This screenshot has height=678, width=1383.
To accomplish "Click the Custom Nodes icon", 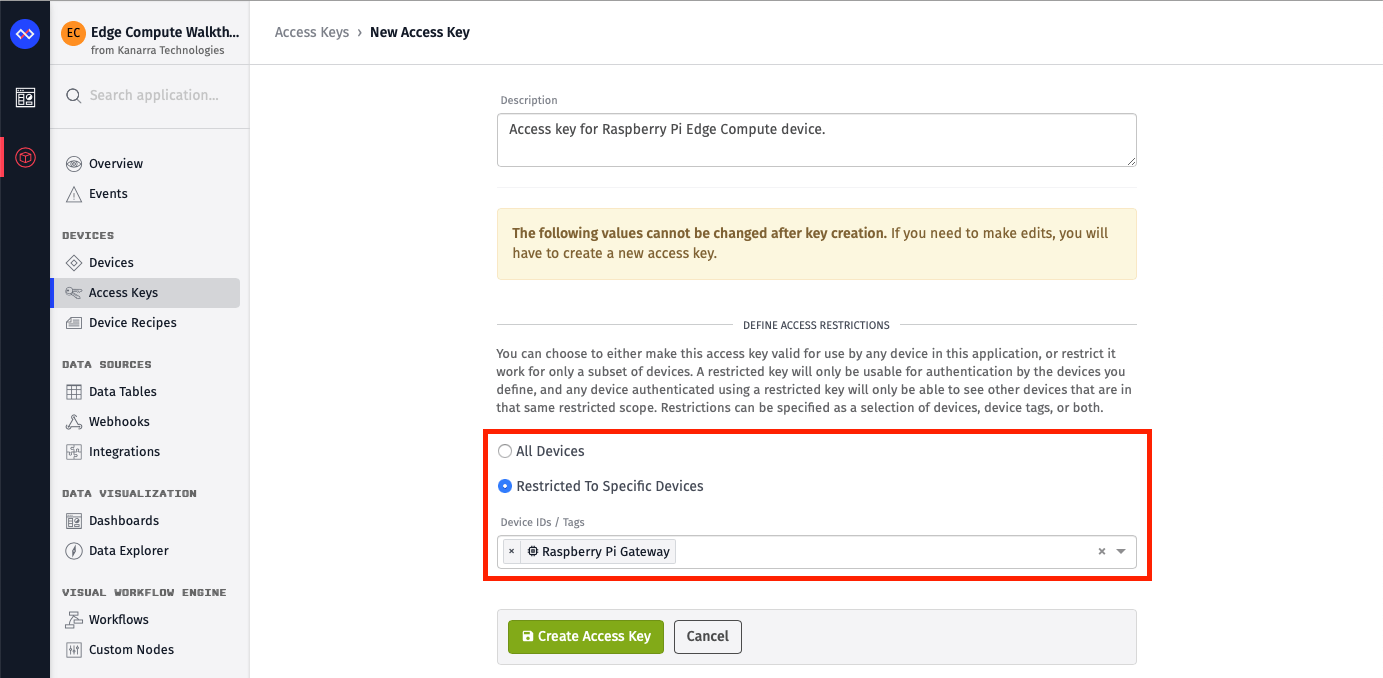I will (x=74, y=650).
